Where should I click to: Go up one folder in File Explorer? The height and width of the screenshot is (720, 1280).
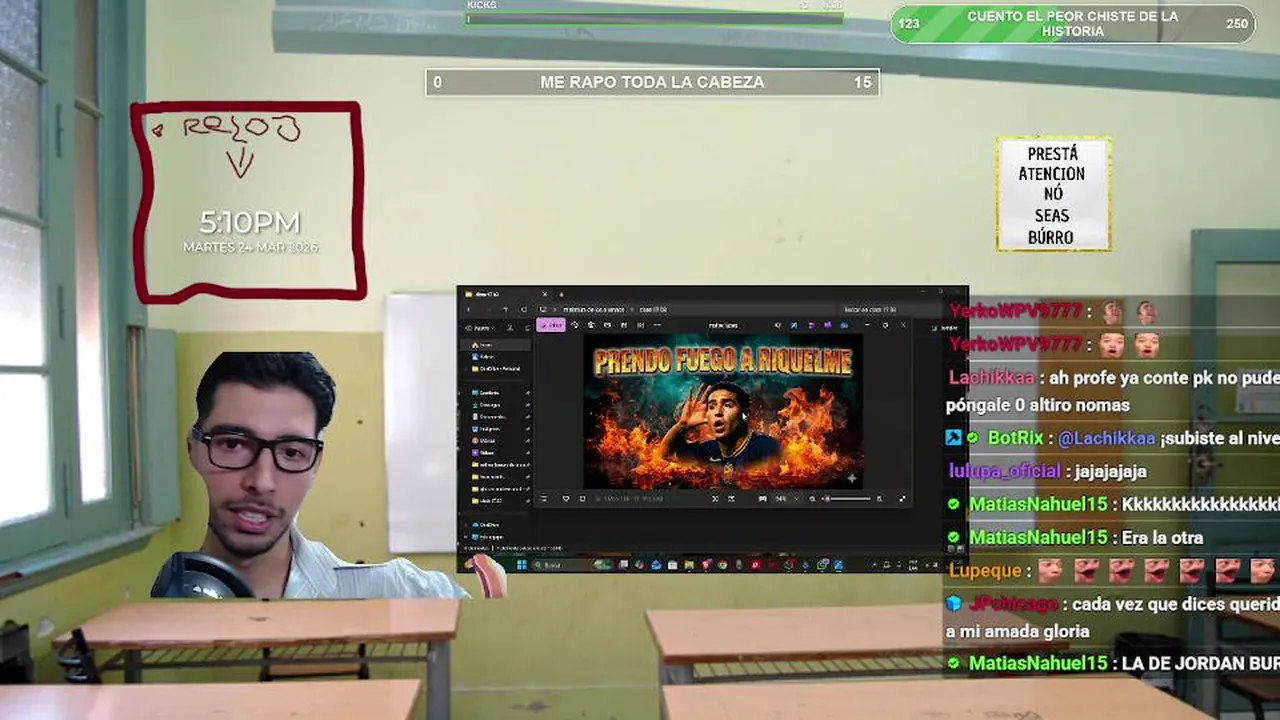505,310
